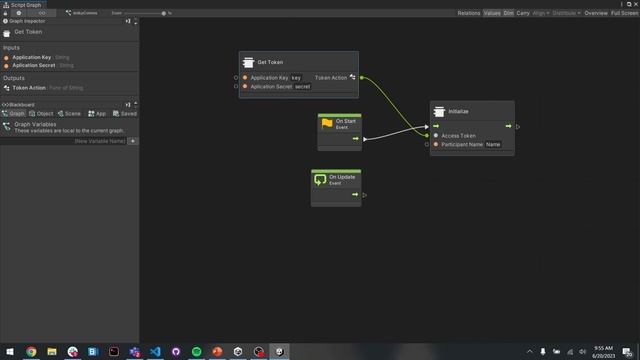
Task: Switch to Scene variables tab
Action: [69, 113]
